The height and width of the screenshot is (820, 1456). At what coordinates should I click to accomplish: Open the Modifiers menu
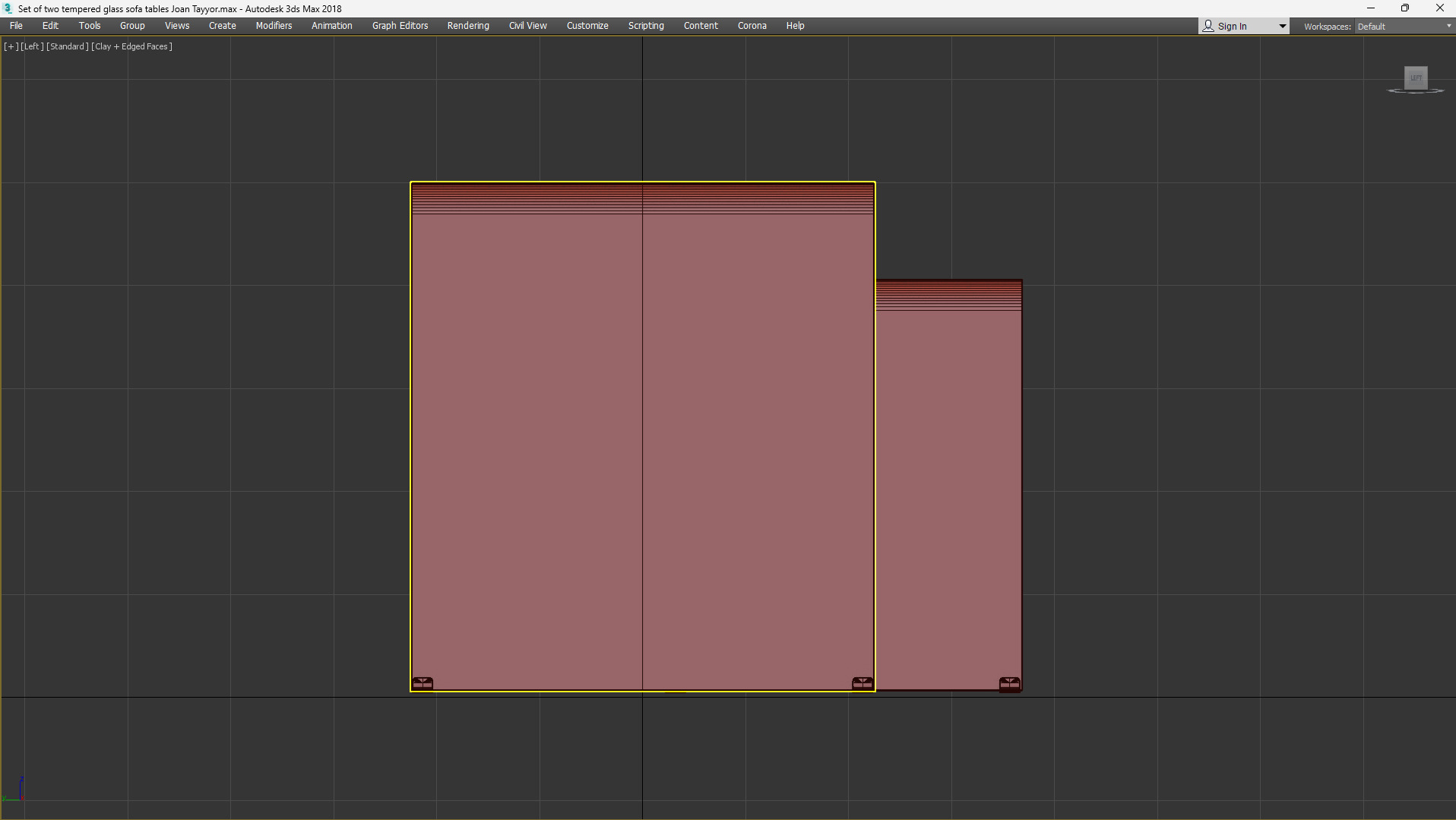[274, 26]
